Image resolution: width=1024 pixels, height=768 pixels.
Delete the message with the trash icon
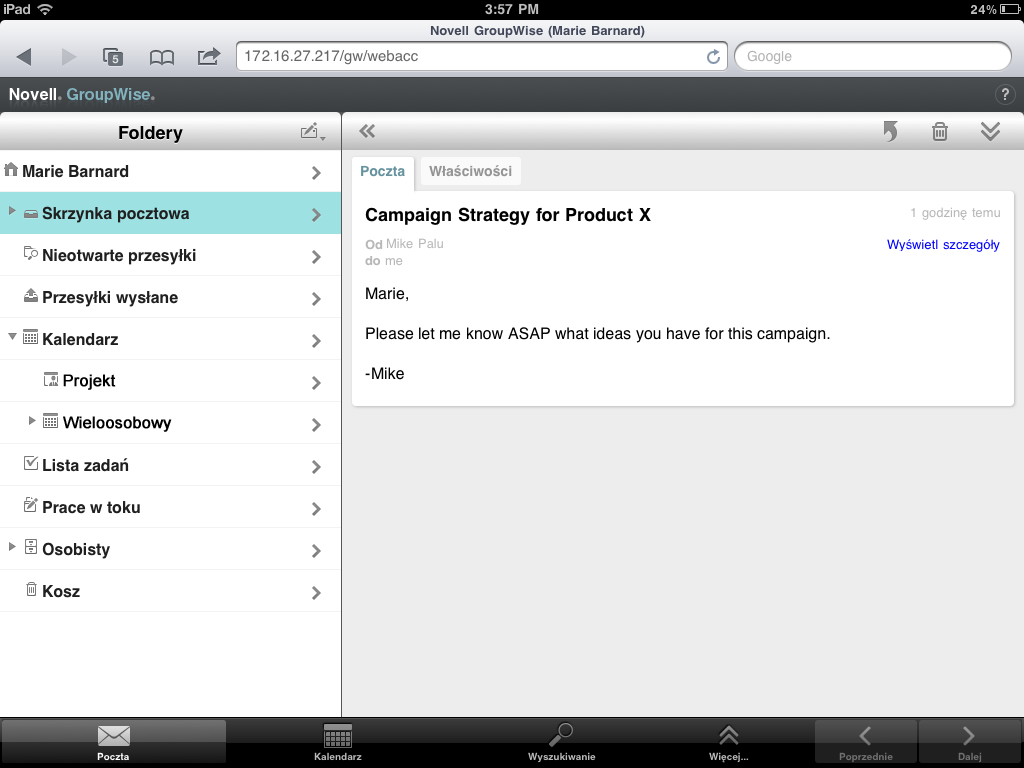click(x=940, y=132)
